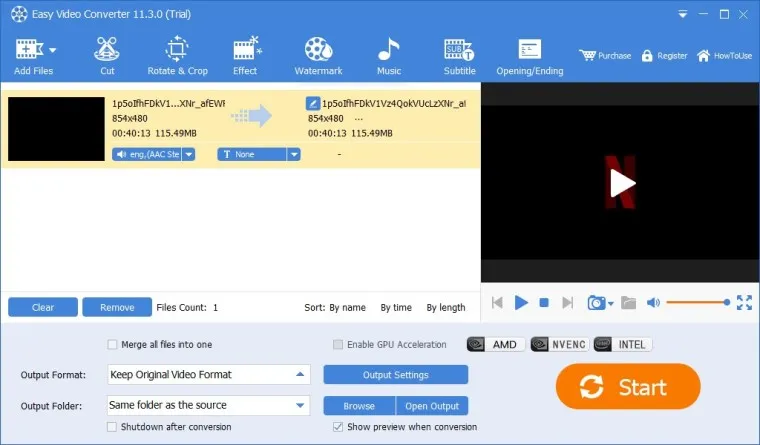Click the Open Output button

(x=432, y=406)
